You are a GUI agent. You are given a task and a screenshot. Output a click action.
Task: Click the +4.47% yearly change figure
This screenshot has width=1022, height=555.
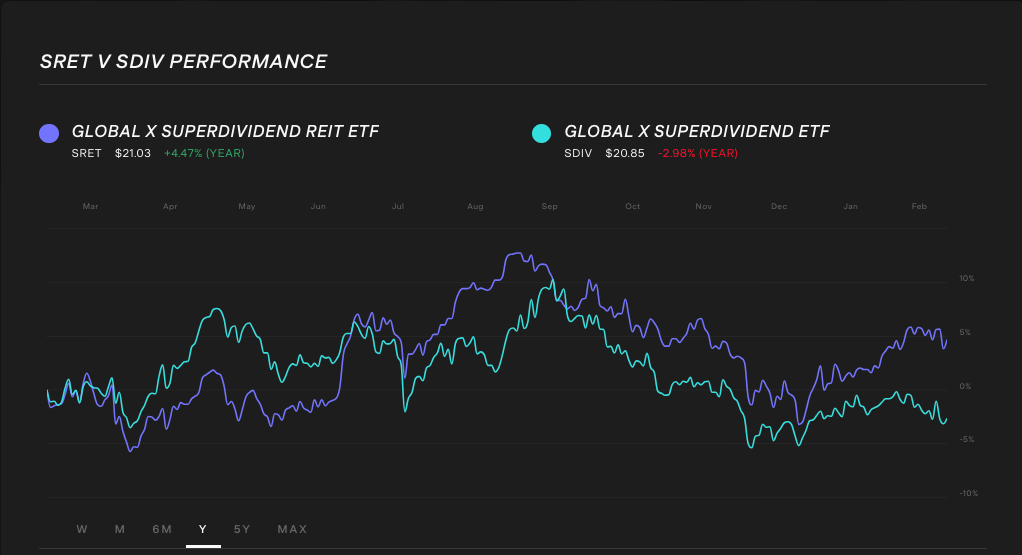pyautogui.click(x=204, y=153)
